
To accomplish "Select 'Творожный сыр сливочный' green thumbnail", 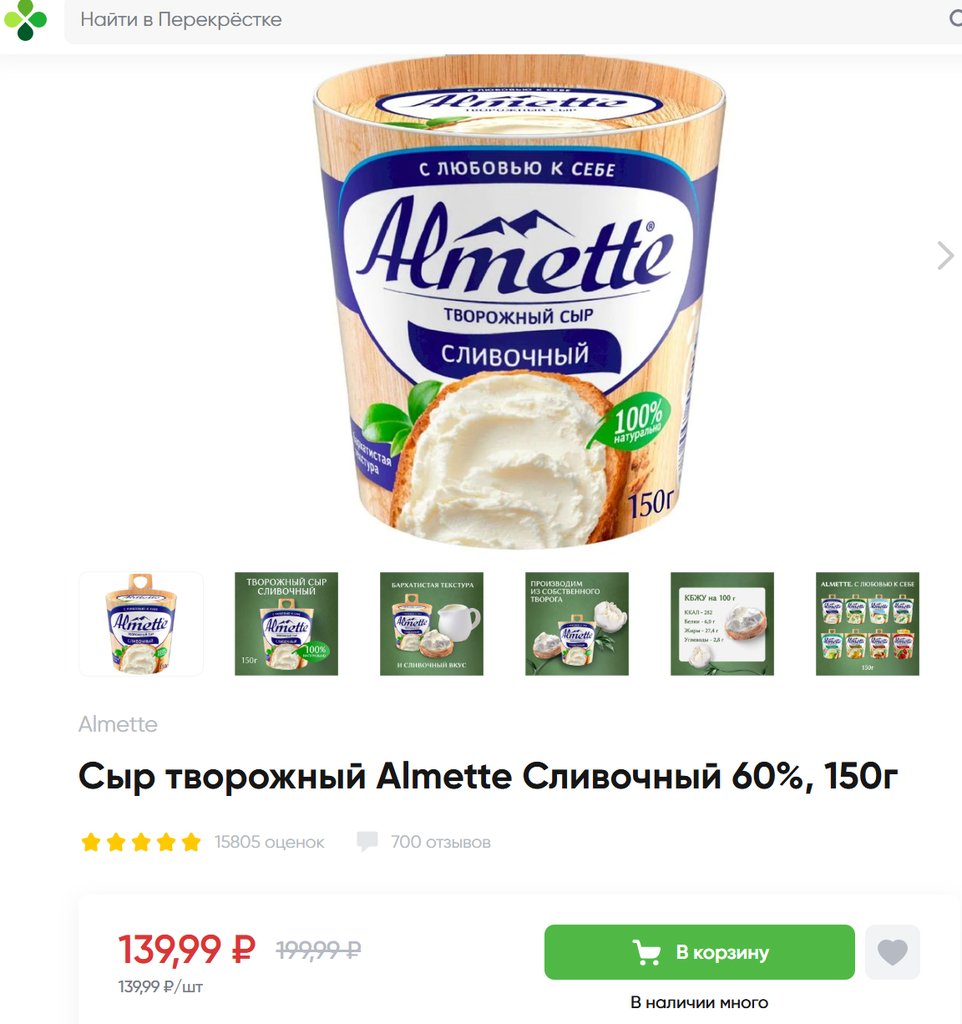I will pos(286,624).
